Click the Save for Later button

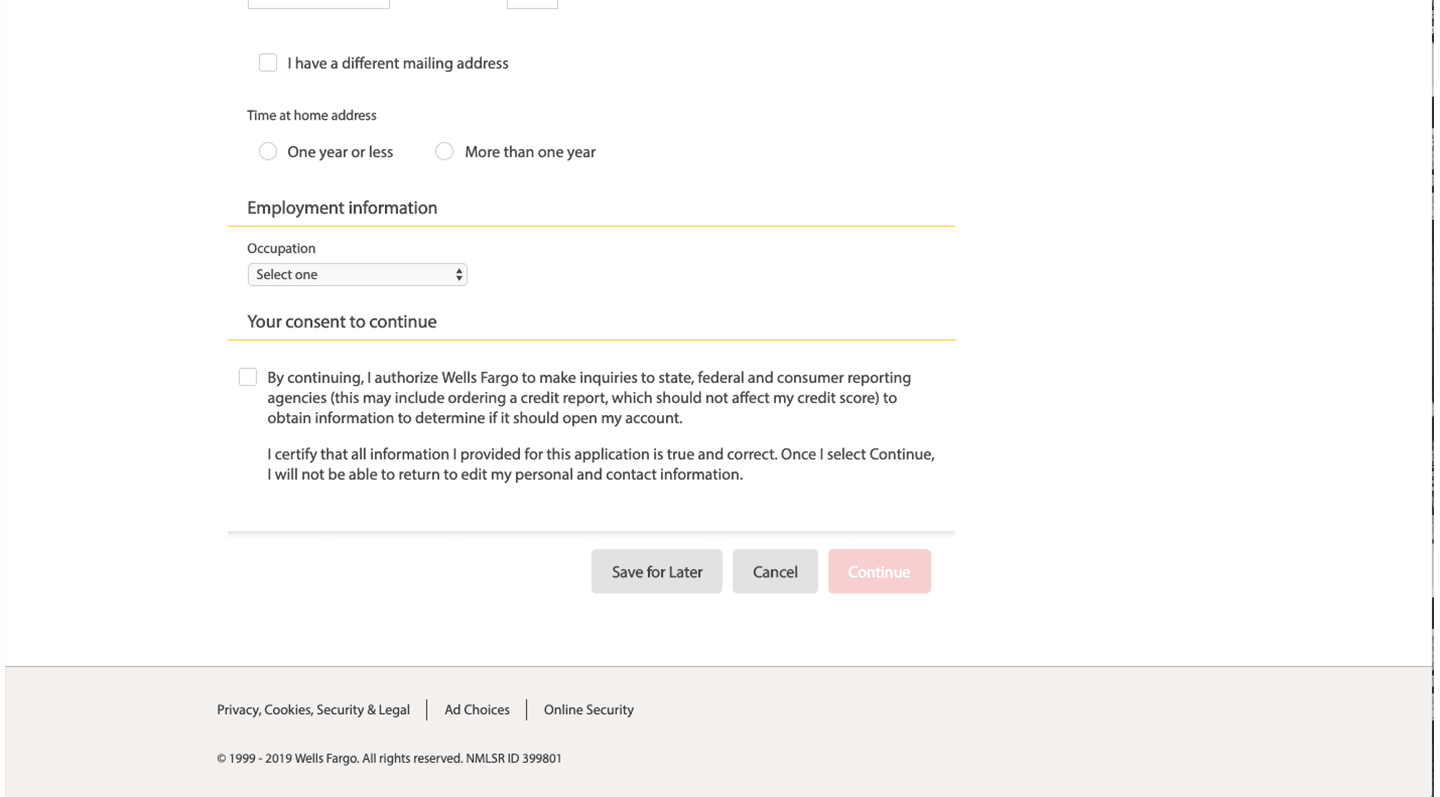point(657,572)
